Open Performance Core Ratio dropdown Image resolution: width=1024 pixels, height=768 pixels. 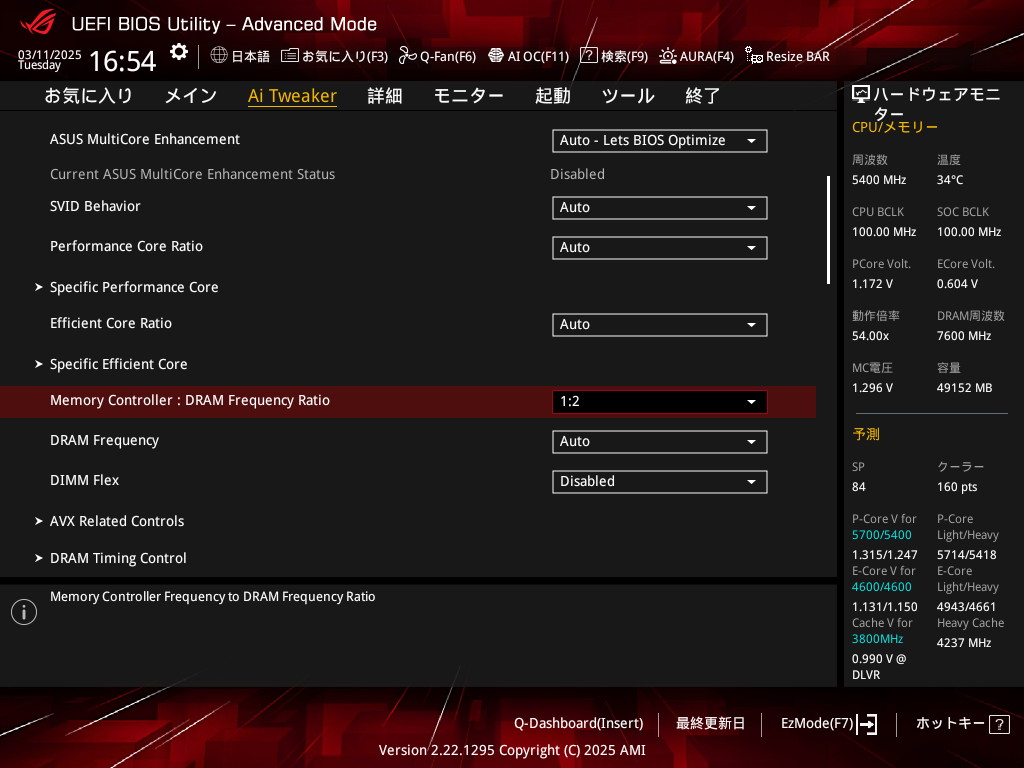pos(660,248)
